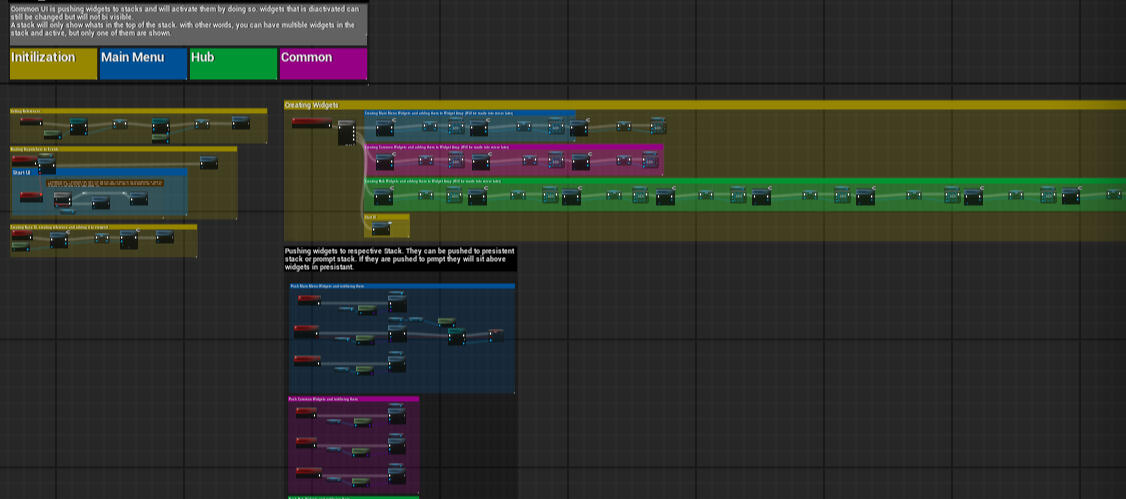Click the Push Common Widgets comment header

tap(354, 399)
